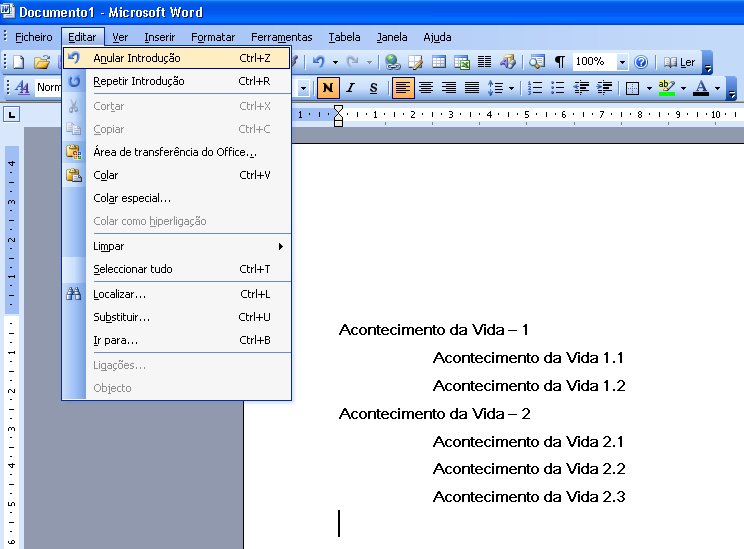Click the Insert Hyperlink globe icon
This screenshot has height=549, width=744.
tap(392, 62)
